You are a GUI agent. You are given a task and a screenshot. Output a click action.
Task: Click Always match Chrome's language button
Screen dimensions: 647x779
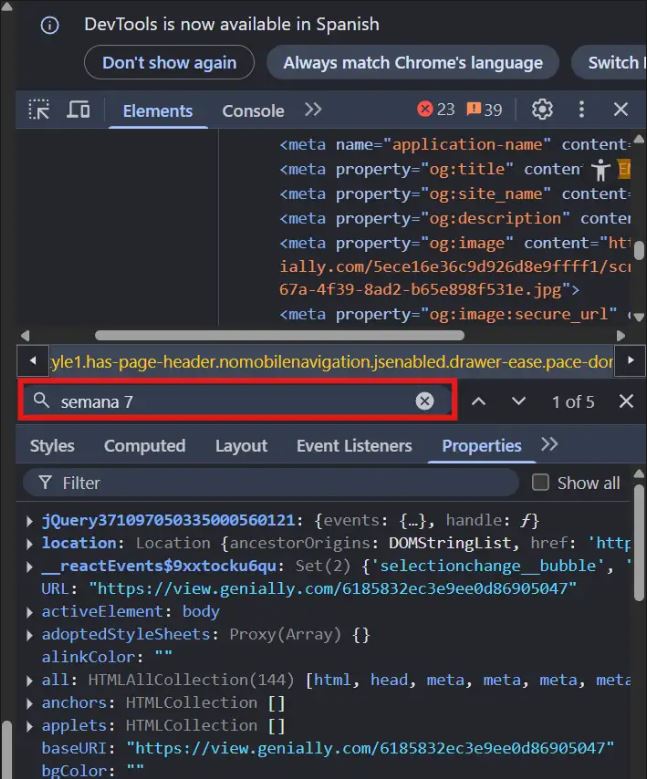pos(413,63)
